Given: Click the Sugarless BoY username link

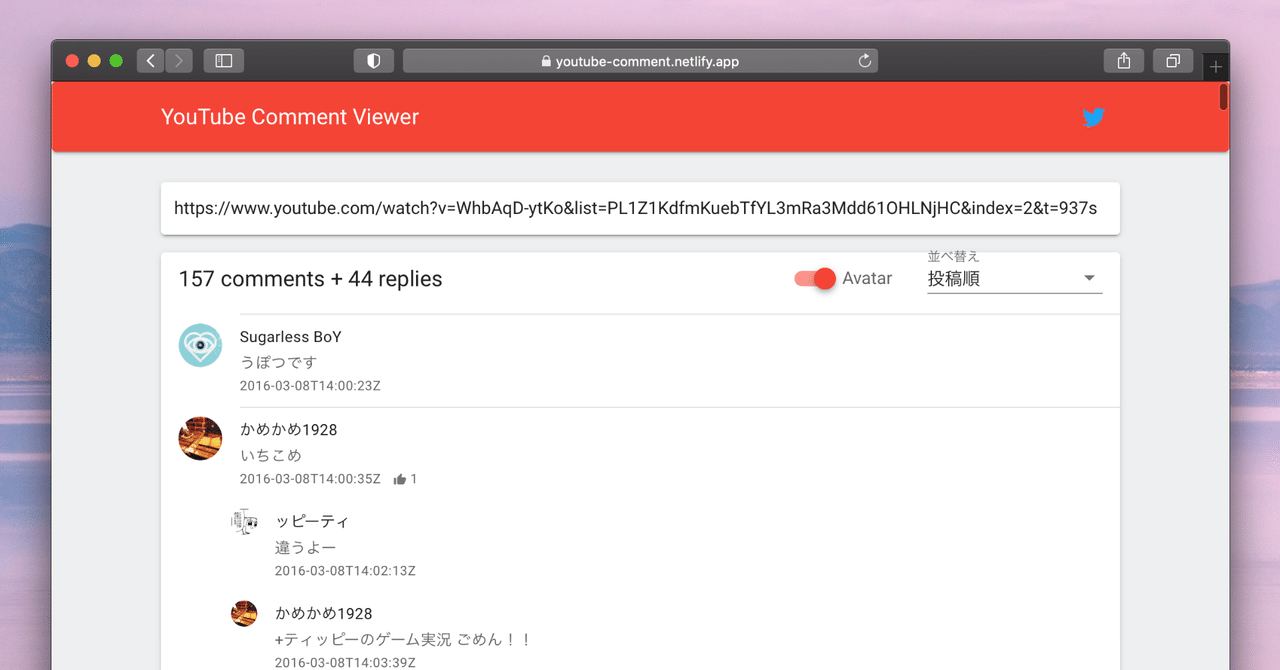Looking at the screenshot, I should tap(291, 336).
